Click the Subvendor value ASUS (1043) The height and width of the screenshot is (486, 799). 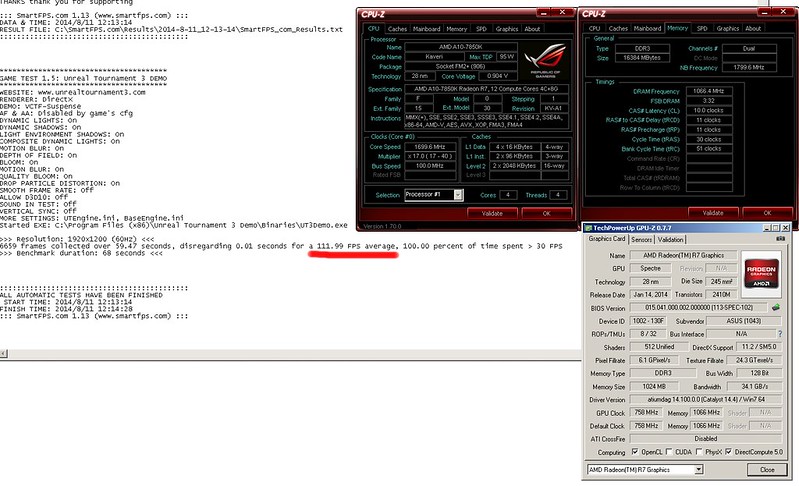pos(744,321)
